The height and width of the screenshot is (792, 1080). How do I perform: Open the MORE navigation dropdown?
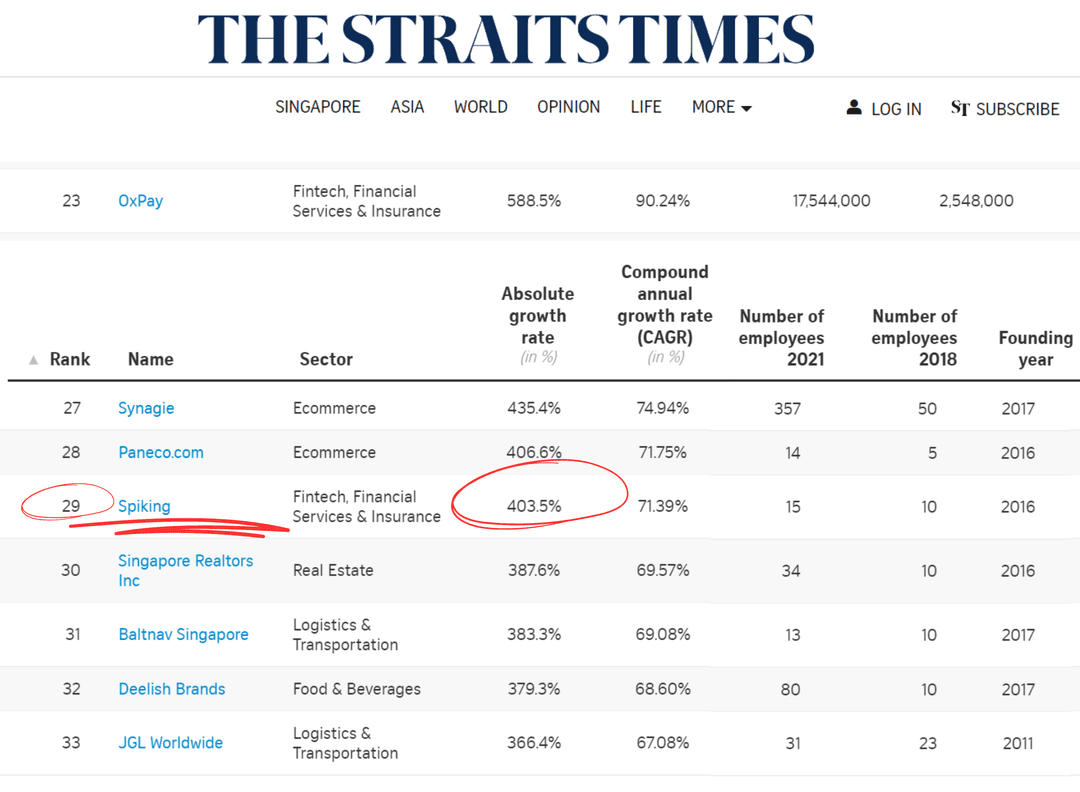click(x=714, y=107)
